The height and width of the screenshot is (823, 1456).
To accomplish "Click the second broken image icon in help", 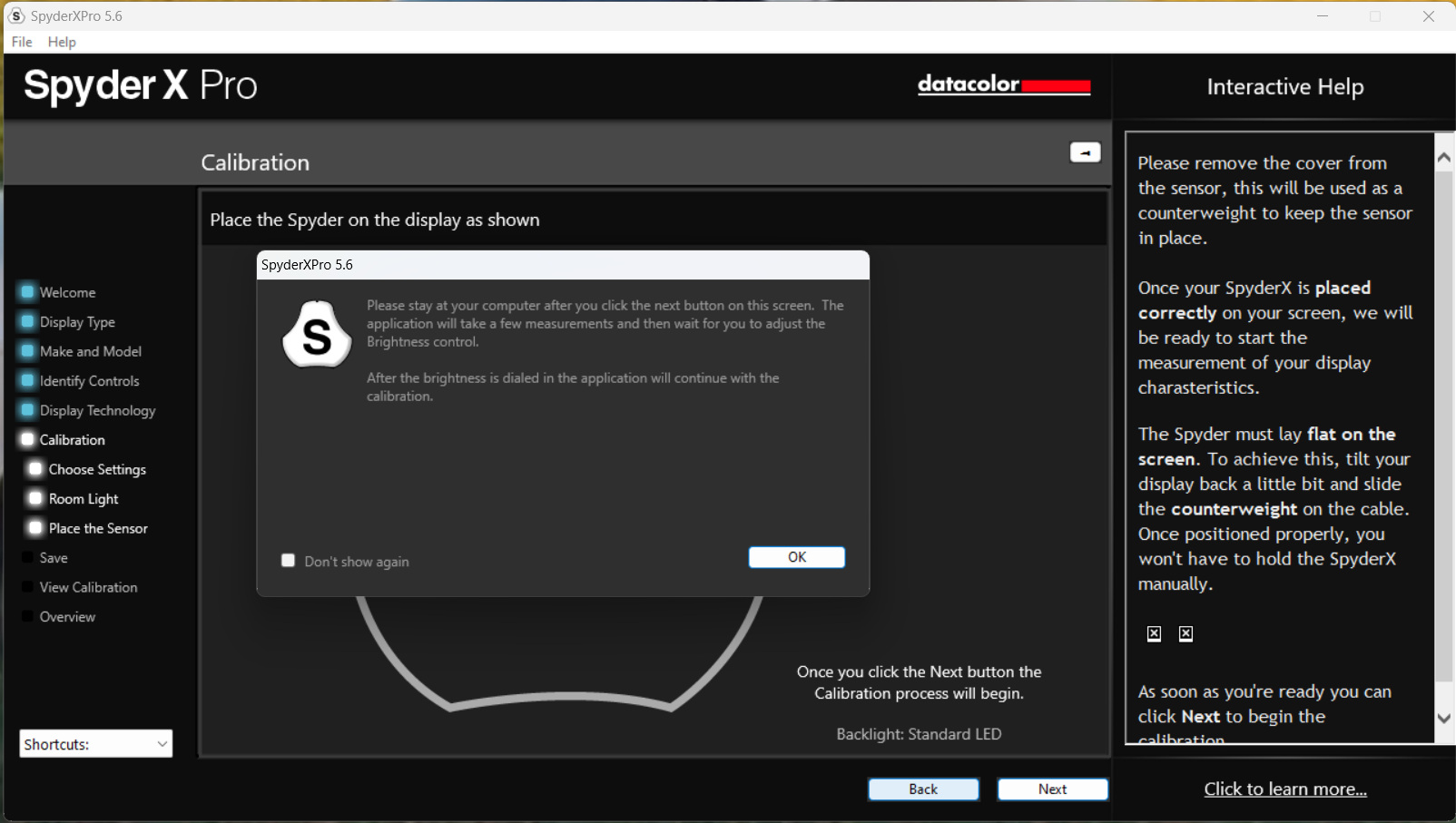I will coord(1185,633).
